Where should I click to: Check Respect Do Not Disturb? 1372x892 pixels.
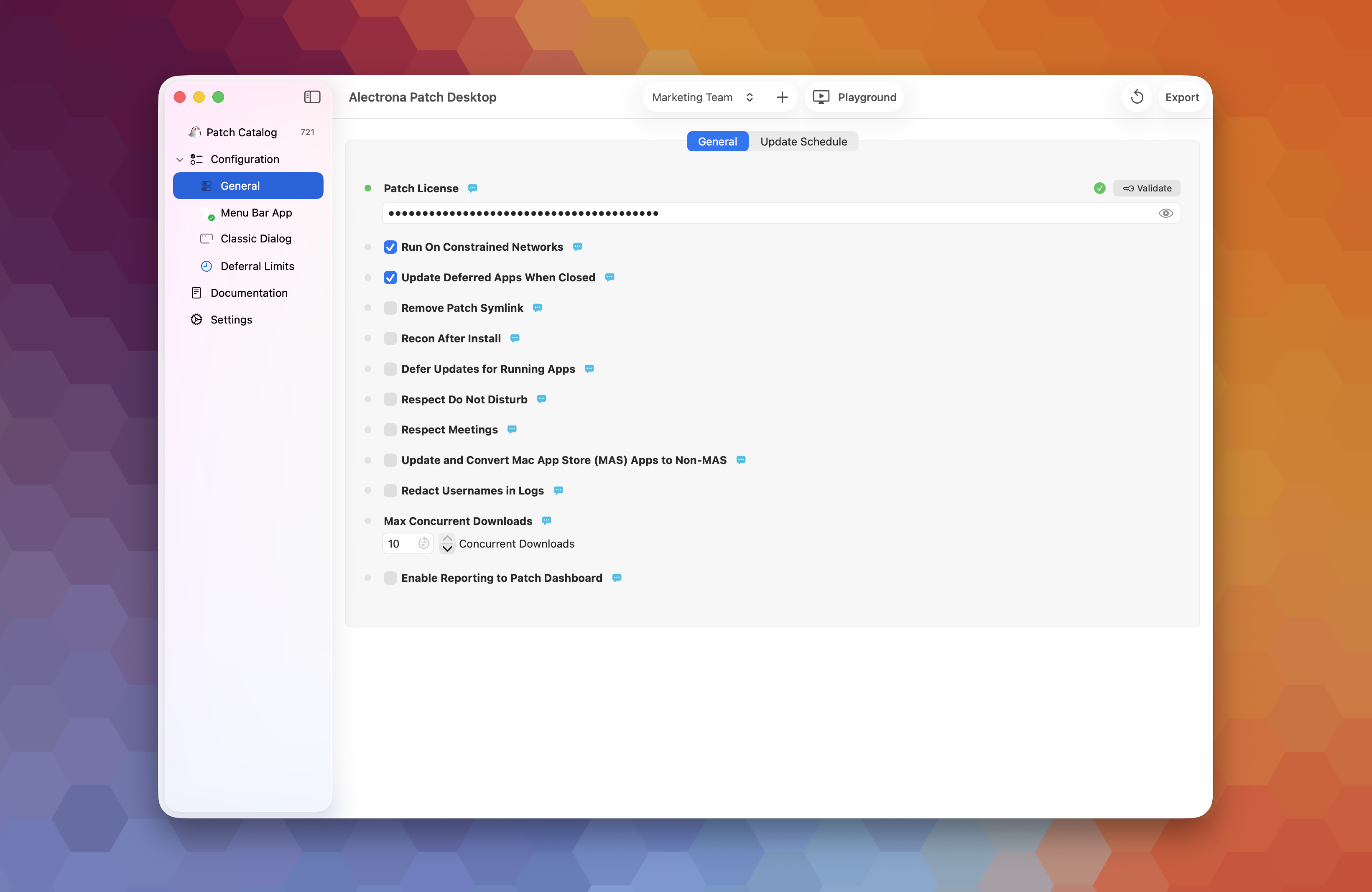point(390,399)
